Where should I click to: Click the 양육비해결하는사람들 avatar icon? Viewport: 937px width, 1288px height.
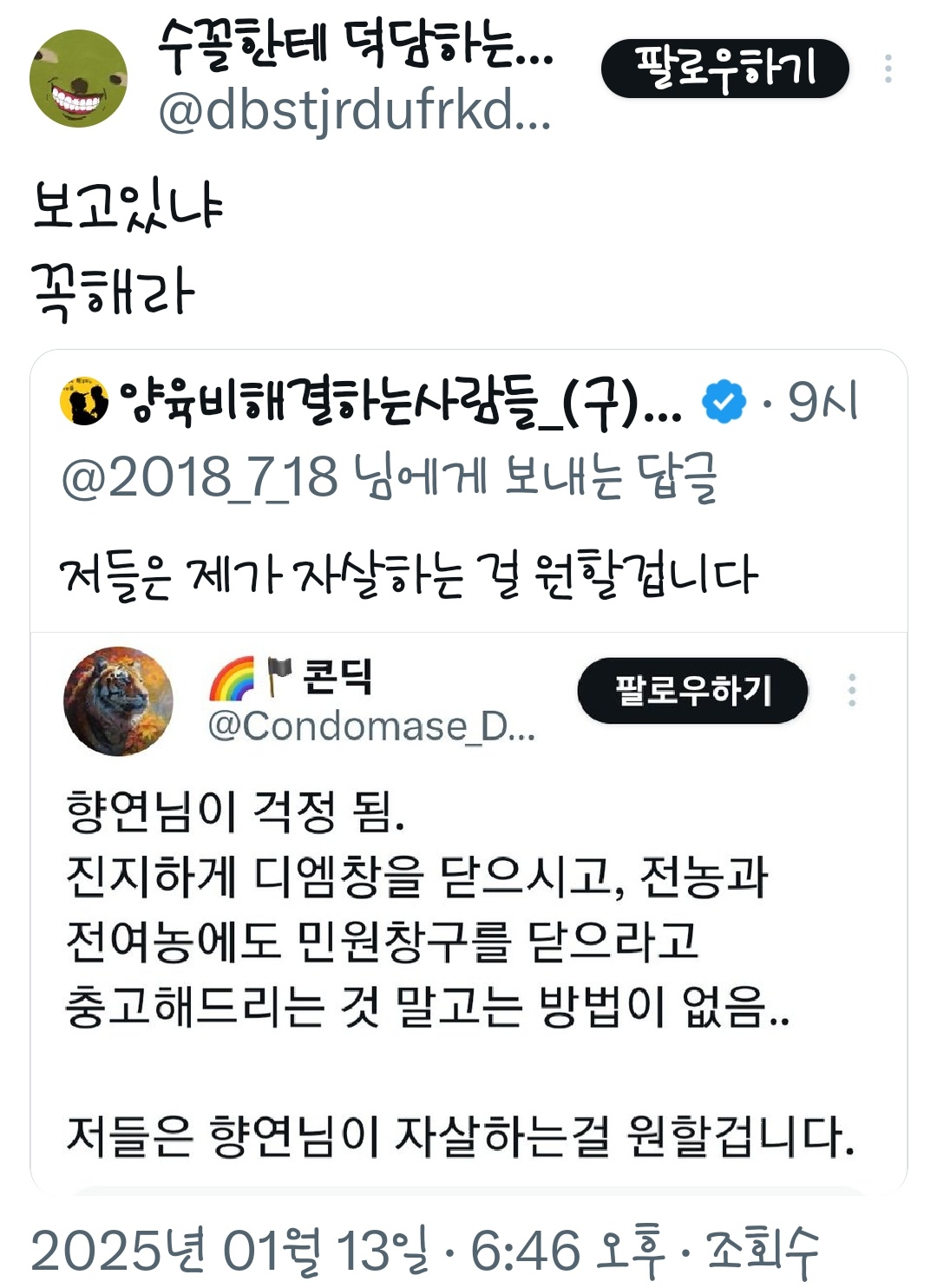pyautogui.click(x=84, y=402)
